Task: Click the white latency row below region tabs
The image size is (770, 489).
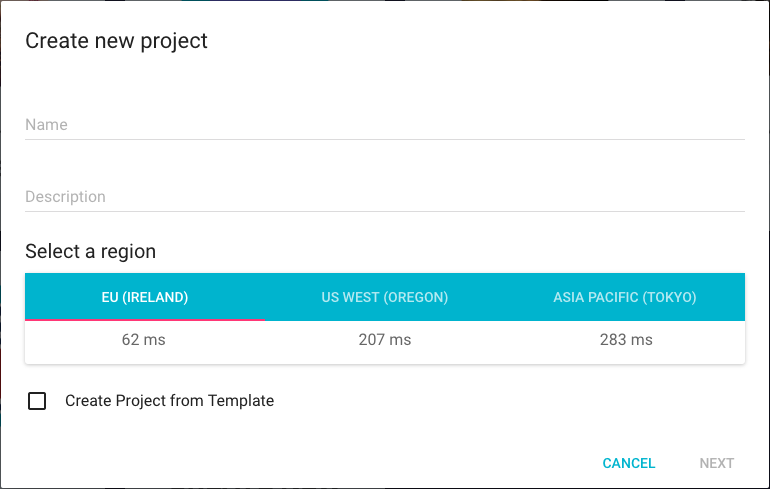Action: pyautogui.click(x=385, y=342)
